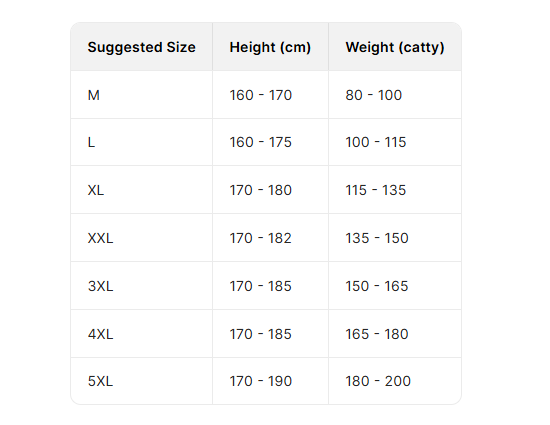Click the 170 - 190 height cell

pos(270,381)
